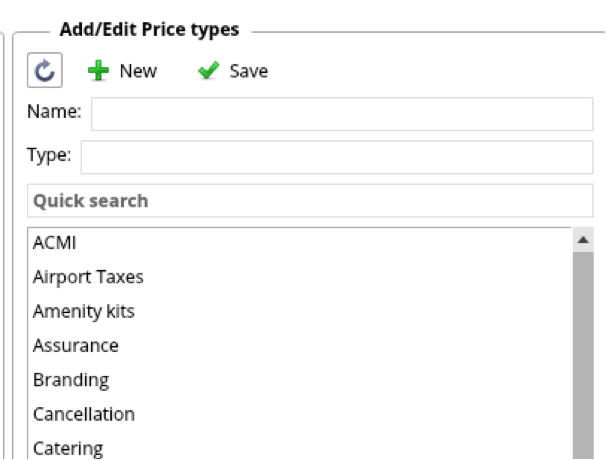Click the green plus New icon
This screenshot has height=460, width=606.
click(99, 71)
